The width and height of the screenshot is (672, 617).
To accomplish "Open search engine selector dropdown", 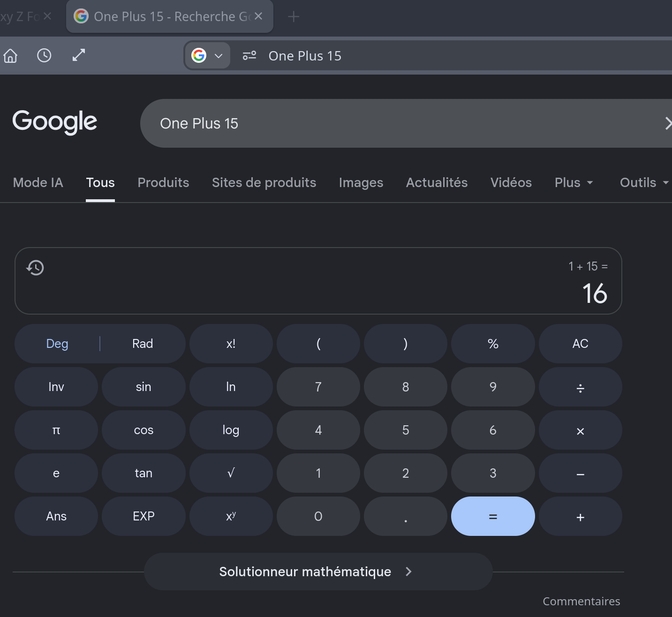I will (207, 56).
